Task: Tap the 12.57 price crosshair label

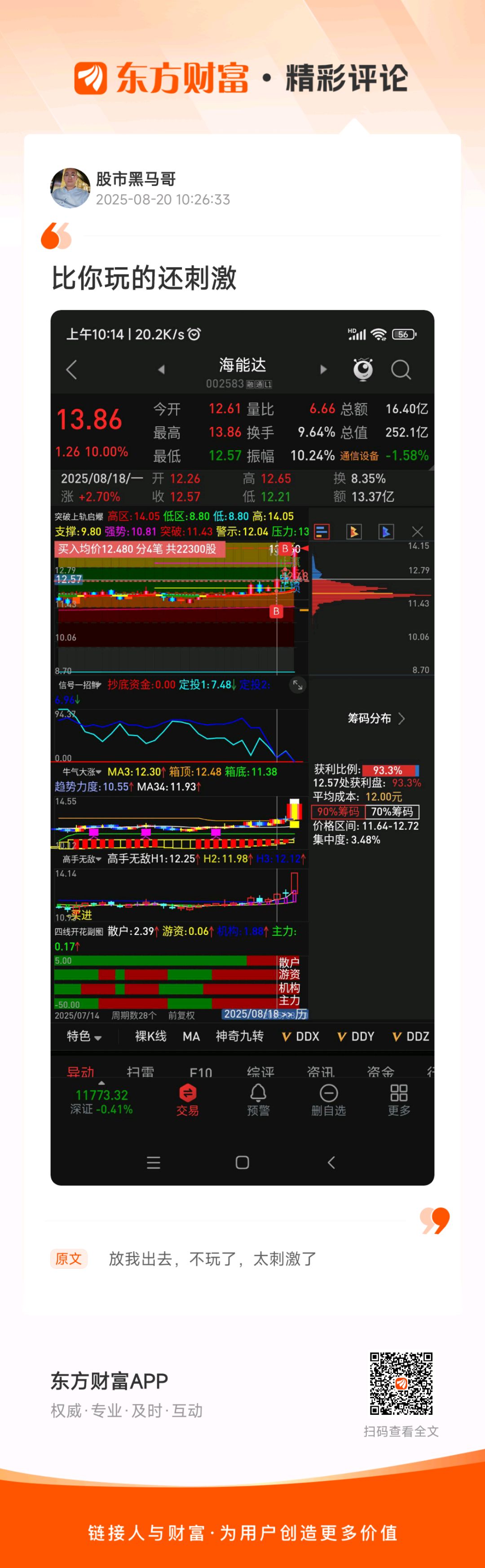Action: click(68, 579)
